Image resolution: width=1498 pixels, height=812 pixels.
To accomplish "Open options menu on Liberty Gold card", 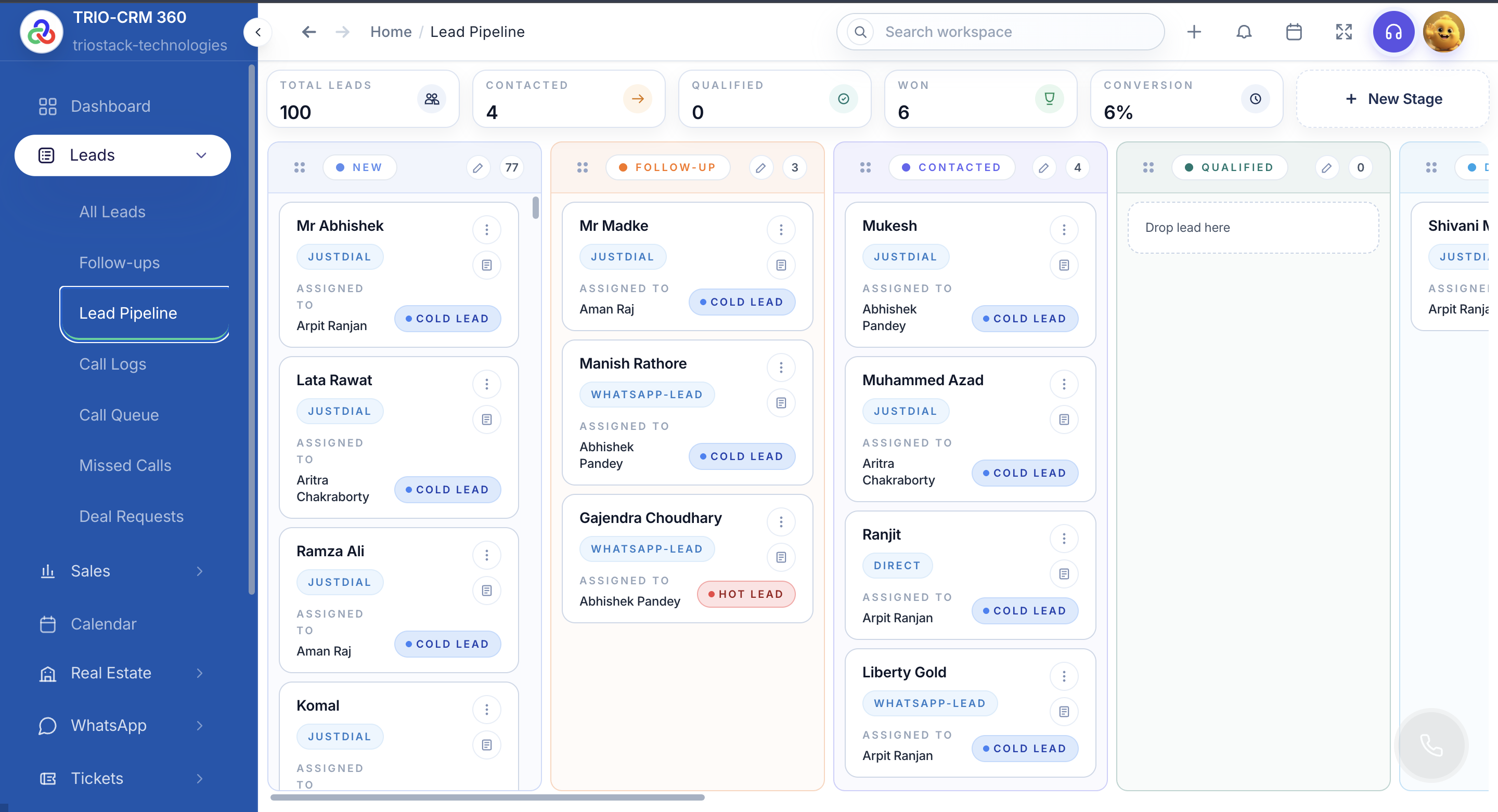I will coord(1064,676).
